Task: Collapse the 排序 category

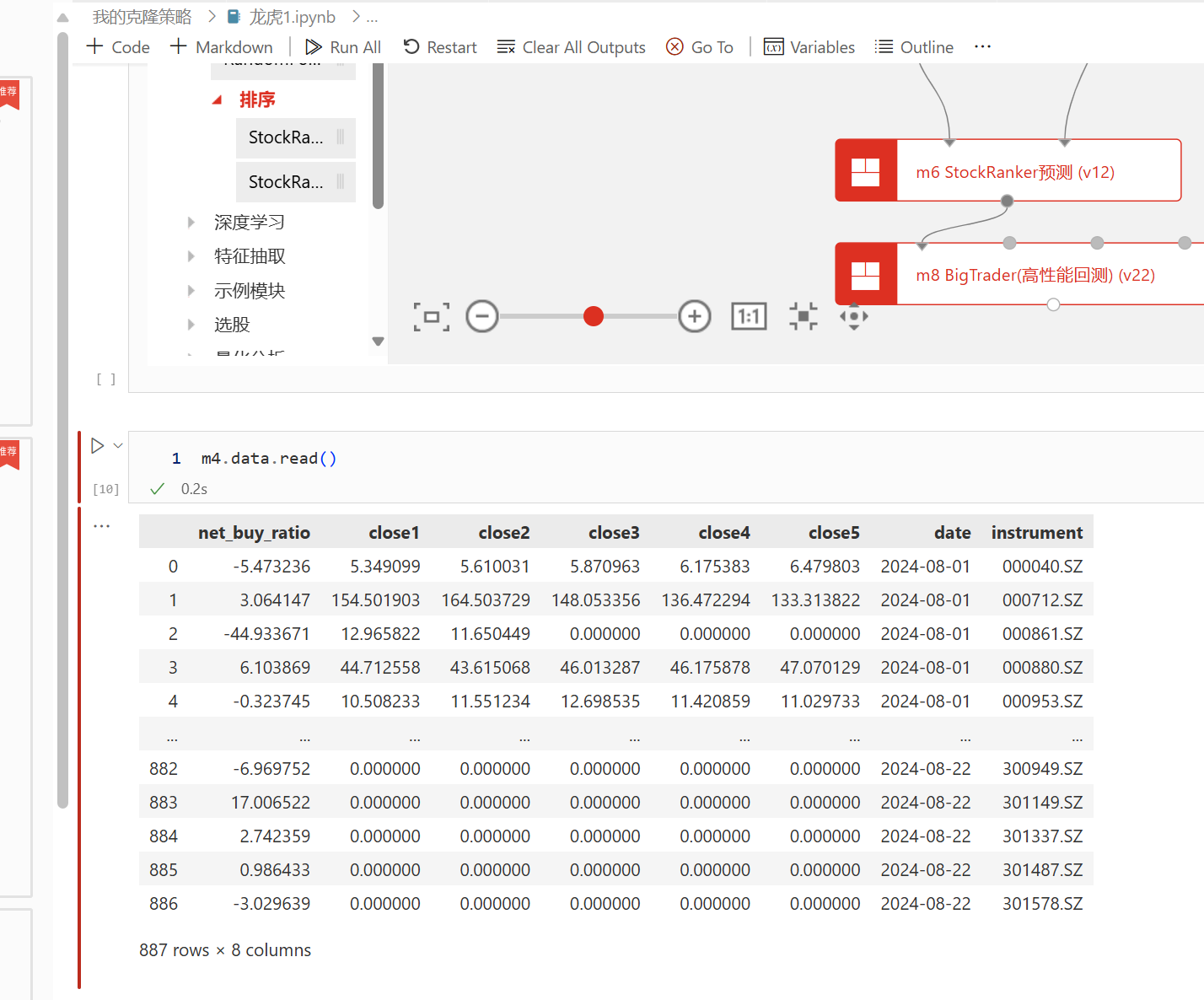Action: [218, 99]
